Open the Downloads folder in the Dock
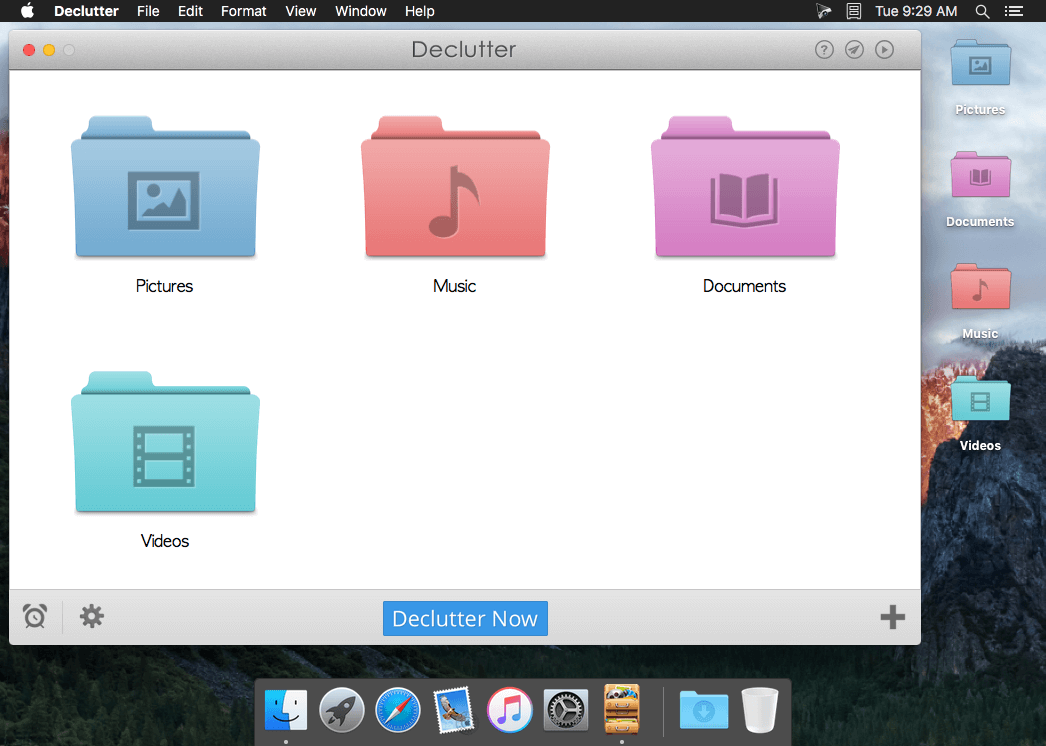This screenshot has height=746, width=1046. (704, 710)
